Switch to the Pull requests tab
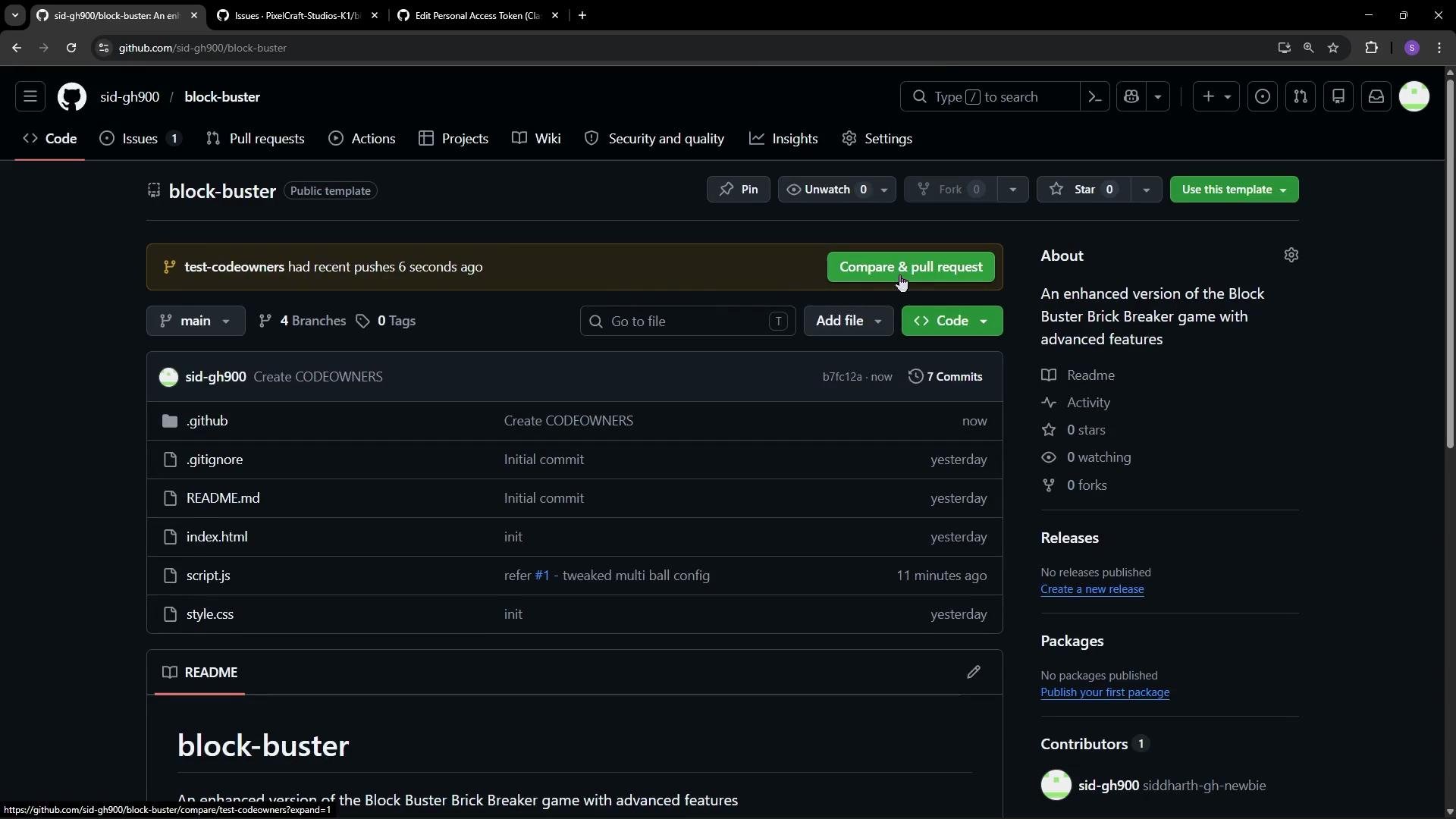Viewport: 1456px width, 819px height. tap(256, 139)
